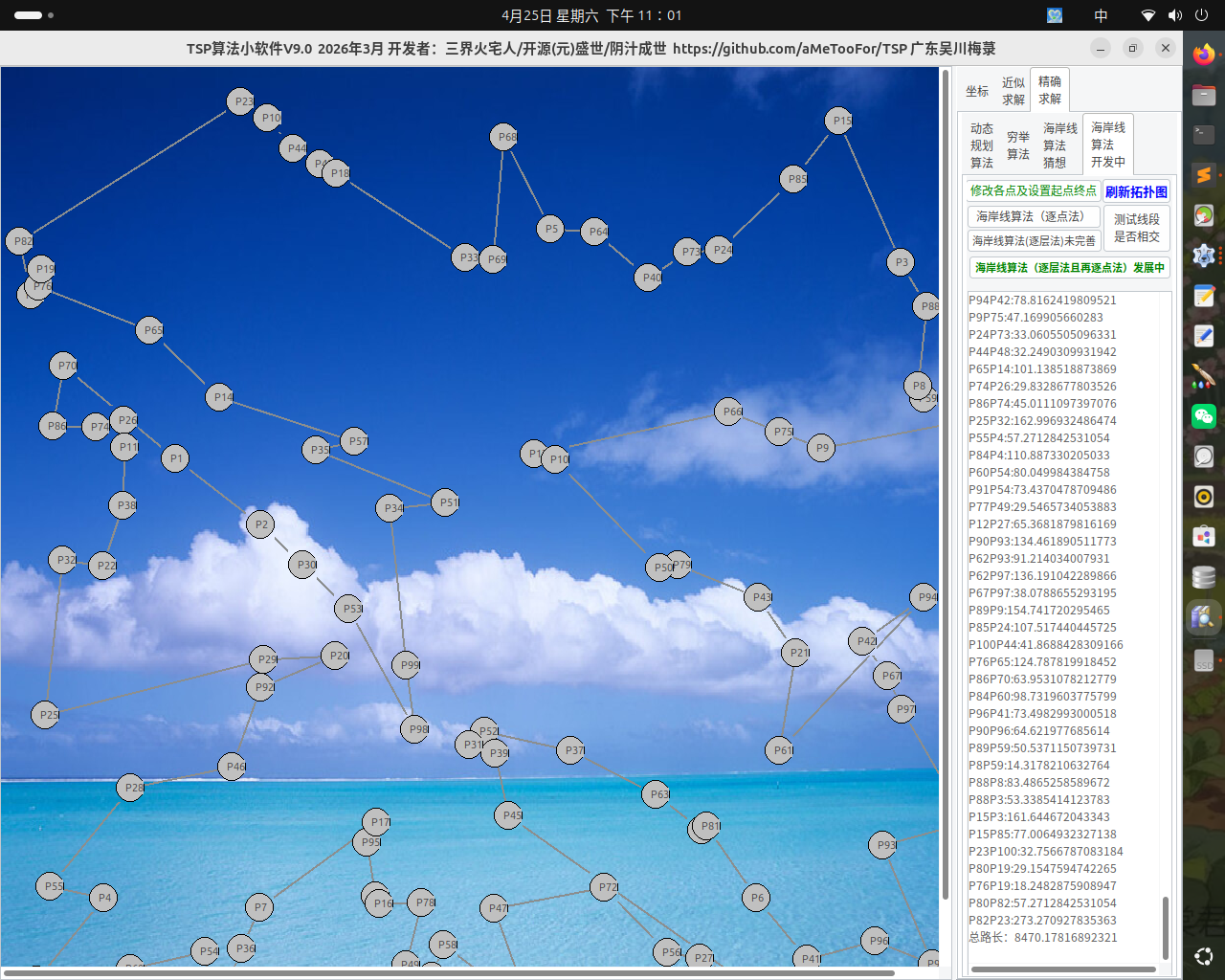The width and height of the screenshot is (1225, 980).
Task: Click node P43 on the canvas
Action: click(x=758, y=597)
